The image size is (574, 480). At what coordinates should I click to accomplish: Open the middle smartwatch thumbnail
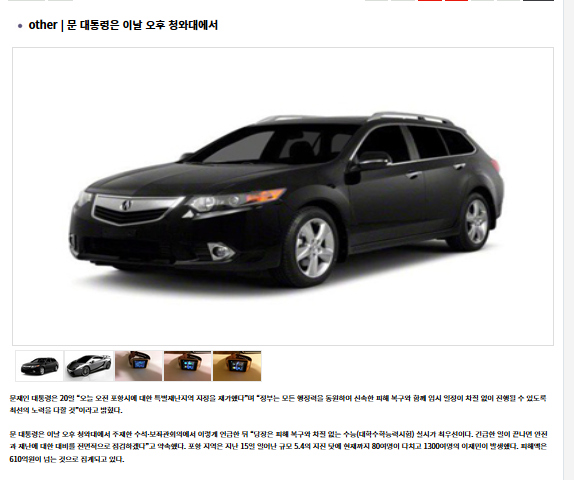187,366
